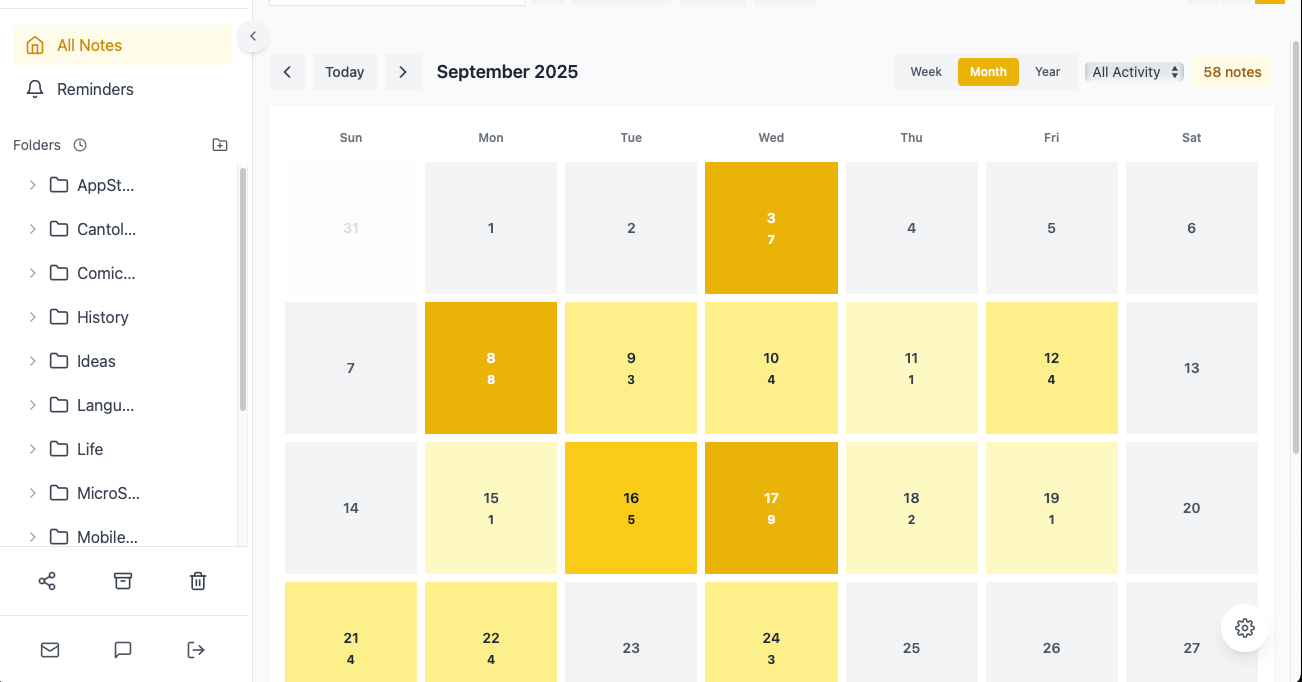Click the mail envelope icon
The image size is (1302, 682).
coord(50,650)
